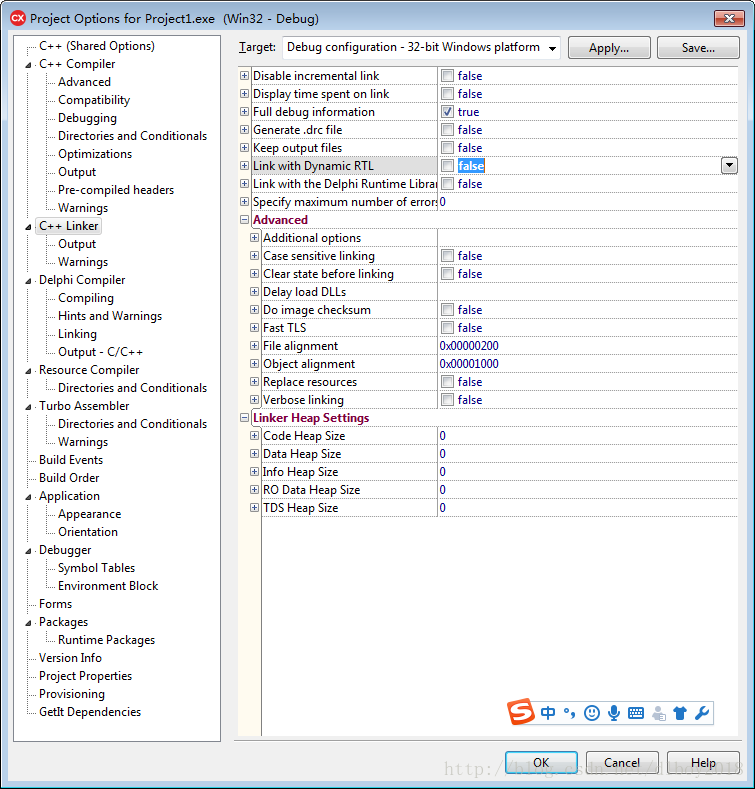The image size is (755, 789).
Task: Open the emoji smiley icon
Action: (x=592, y=713)
